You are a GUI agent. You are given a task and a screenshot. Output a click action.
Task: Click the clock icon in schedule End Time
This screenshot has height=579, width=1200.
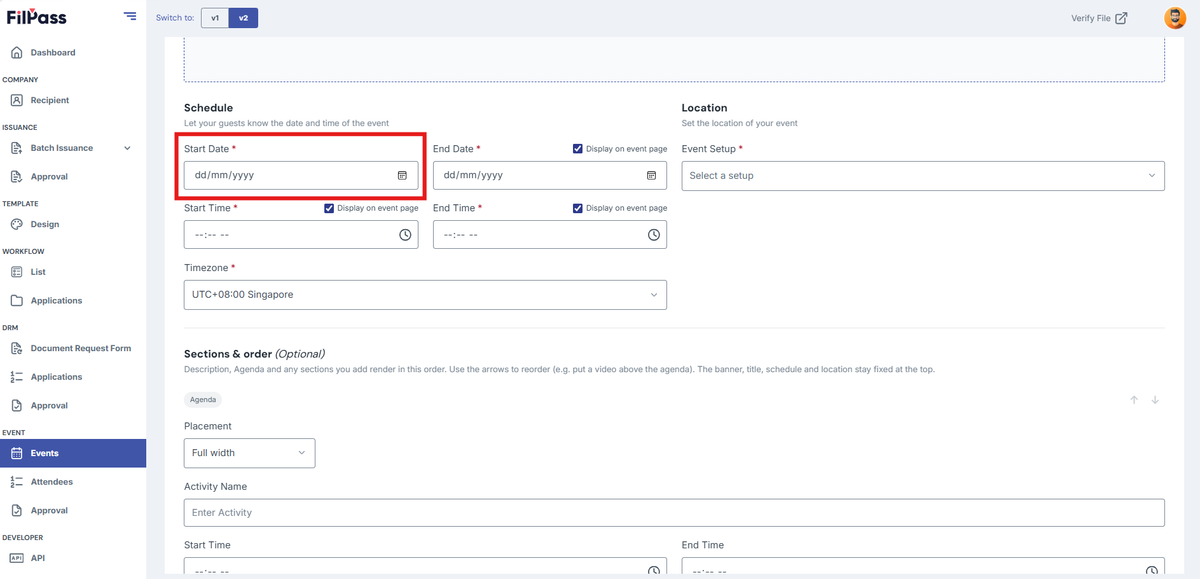click(654, 235)
